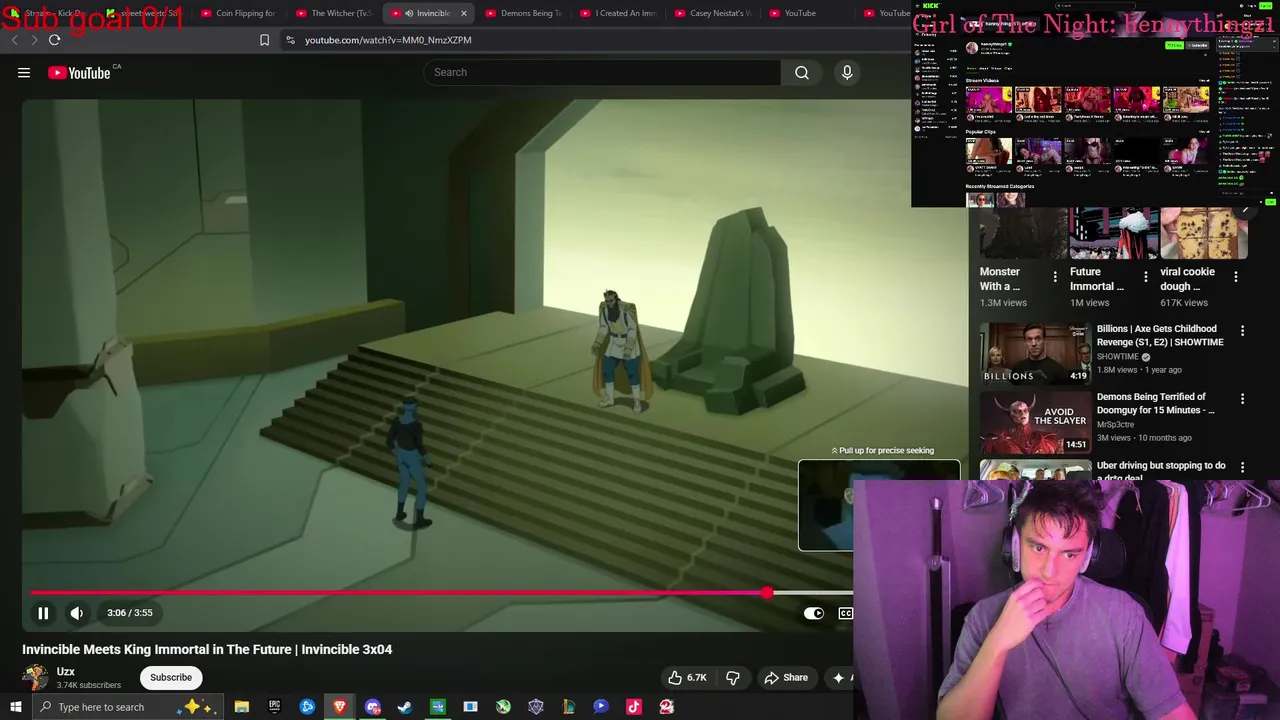Open options for Billions Axe video
1280x720 pixels.
pyautogui.click(x=1242, y=331)
